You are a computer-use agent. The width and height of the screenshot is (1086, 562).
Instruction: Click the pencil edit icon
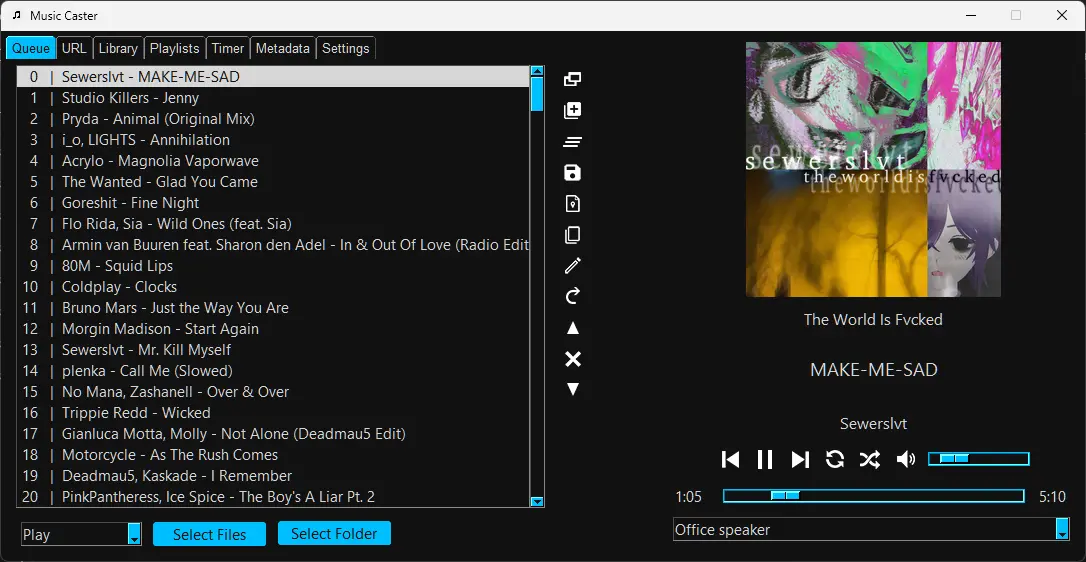573,266
